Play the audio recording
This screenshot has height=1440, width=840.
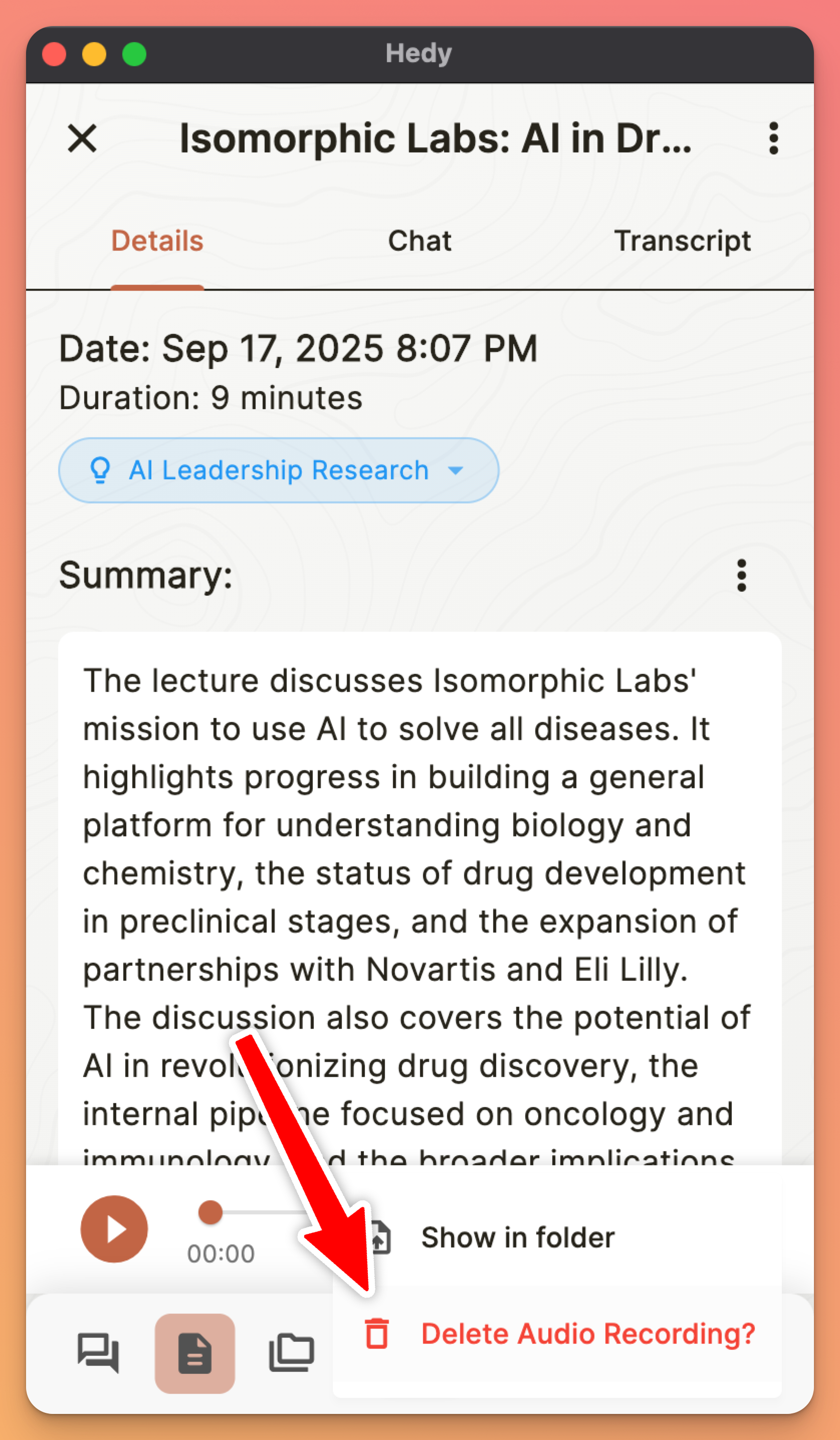pos(114,1228)
